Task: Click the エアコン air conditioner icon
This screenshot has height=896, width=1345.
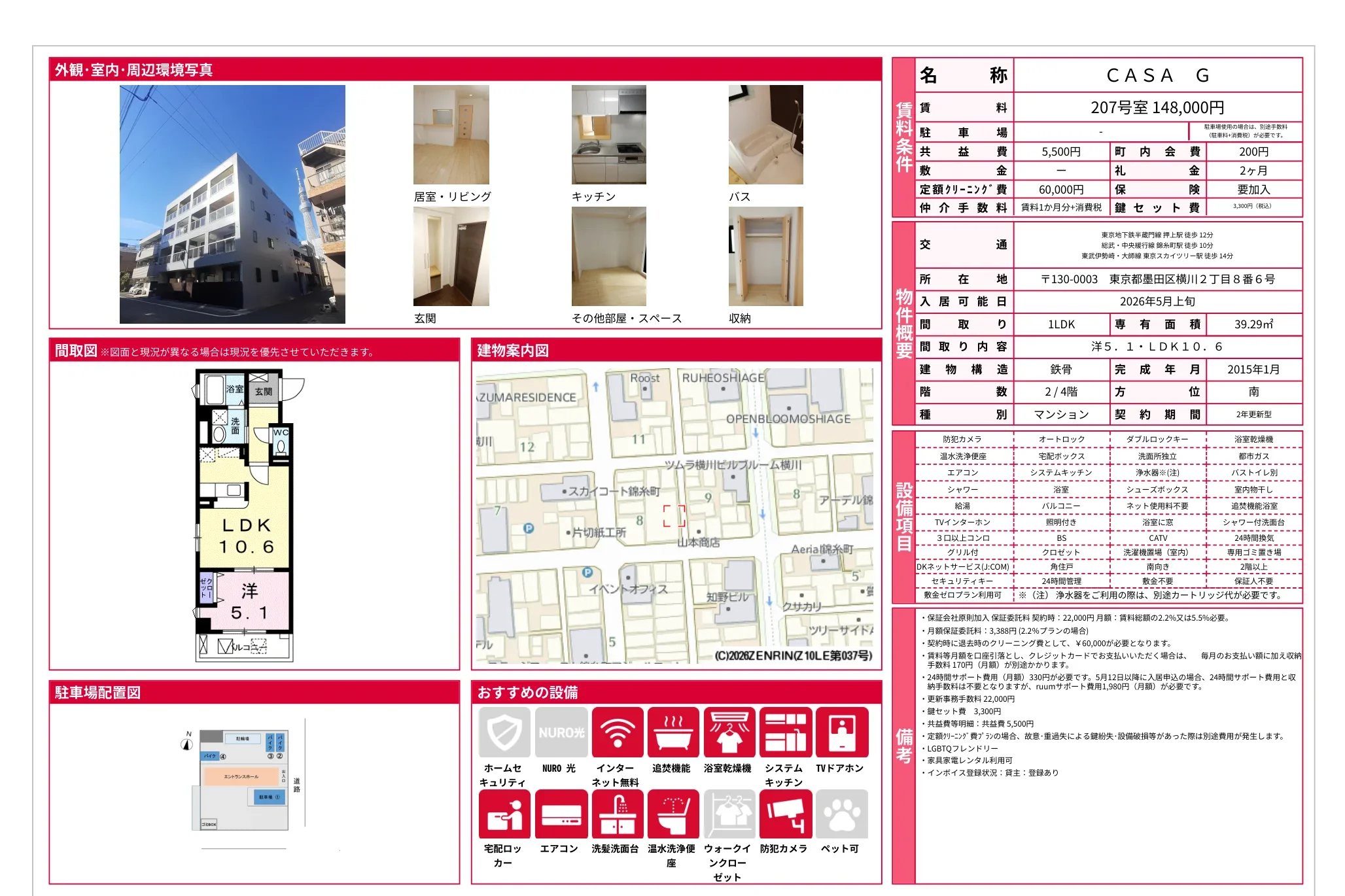Action: [561, 814]
